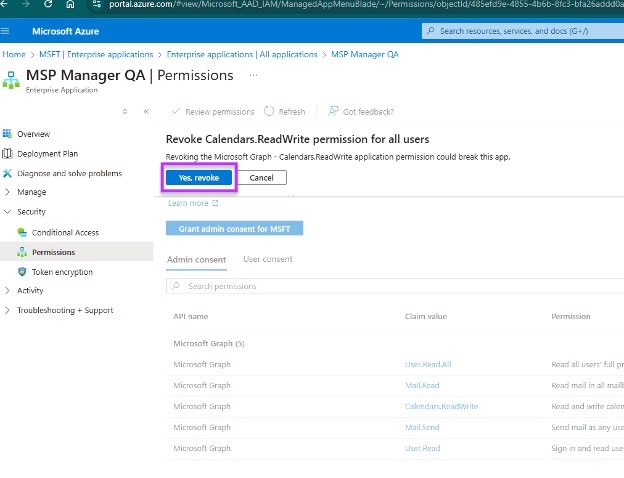Viewport: 624px width, 478px height.
Task: Click the Microsoft Azure home title
Action: tap(66, 31)
